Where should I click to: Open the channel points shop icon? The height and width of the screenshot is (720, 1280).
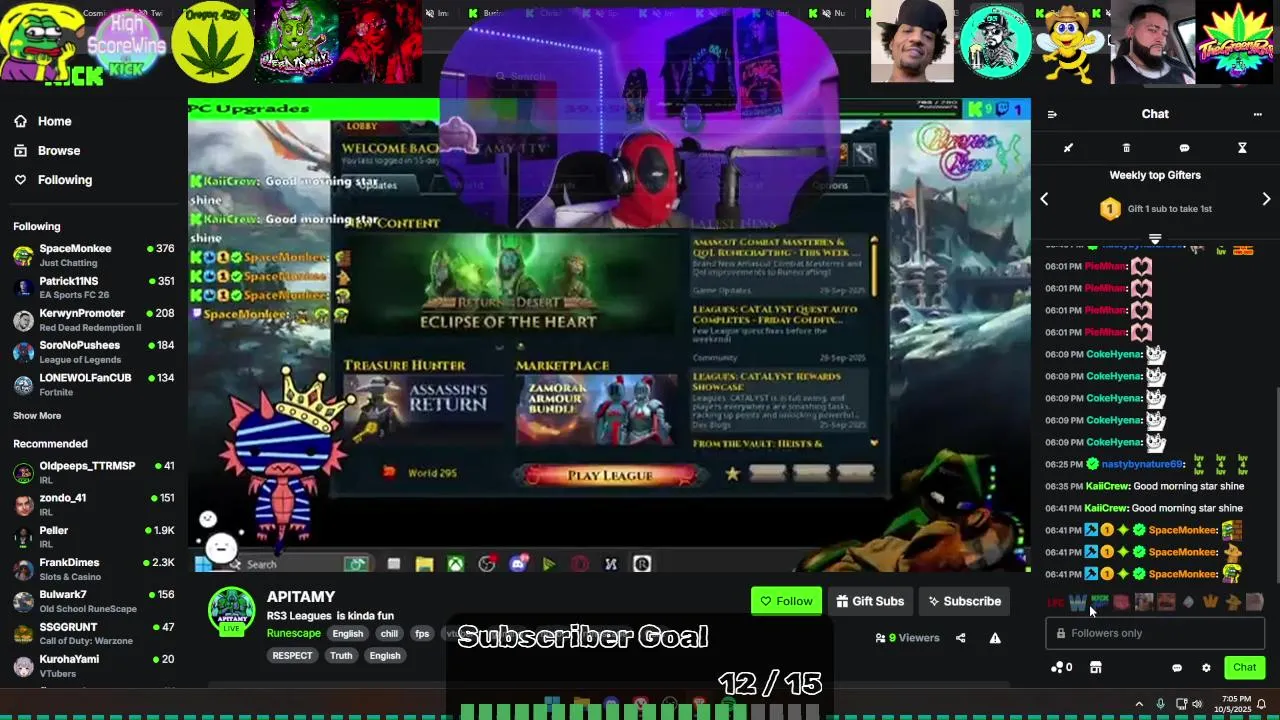(x=1096, y=668)
